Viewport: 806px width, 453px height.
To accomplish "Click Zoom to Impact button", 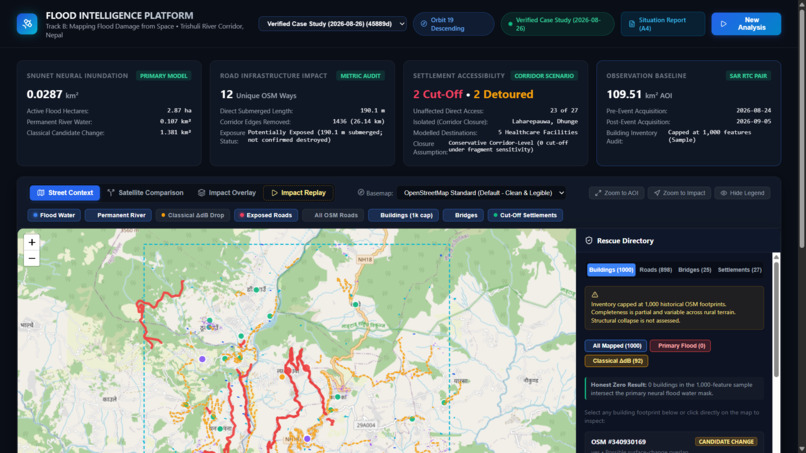I will pyautogui.click(x=679, y=193).
